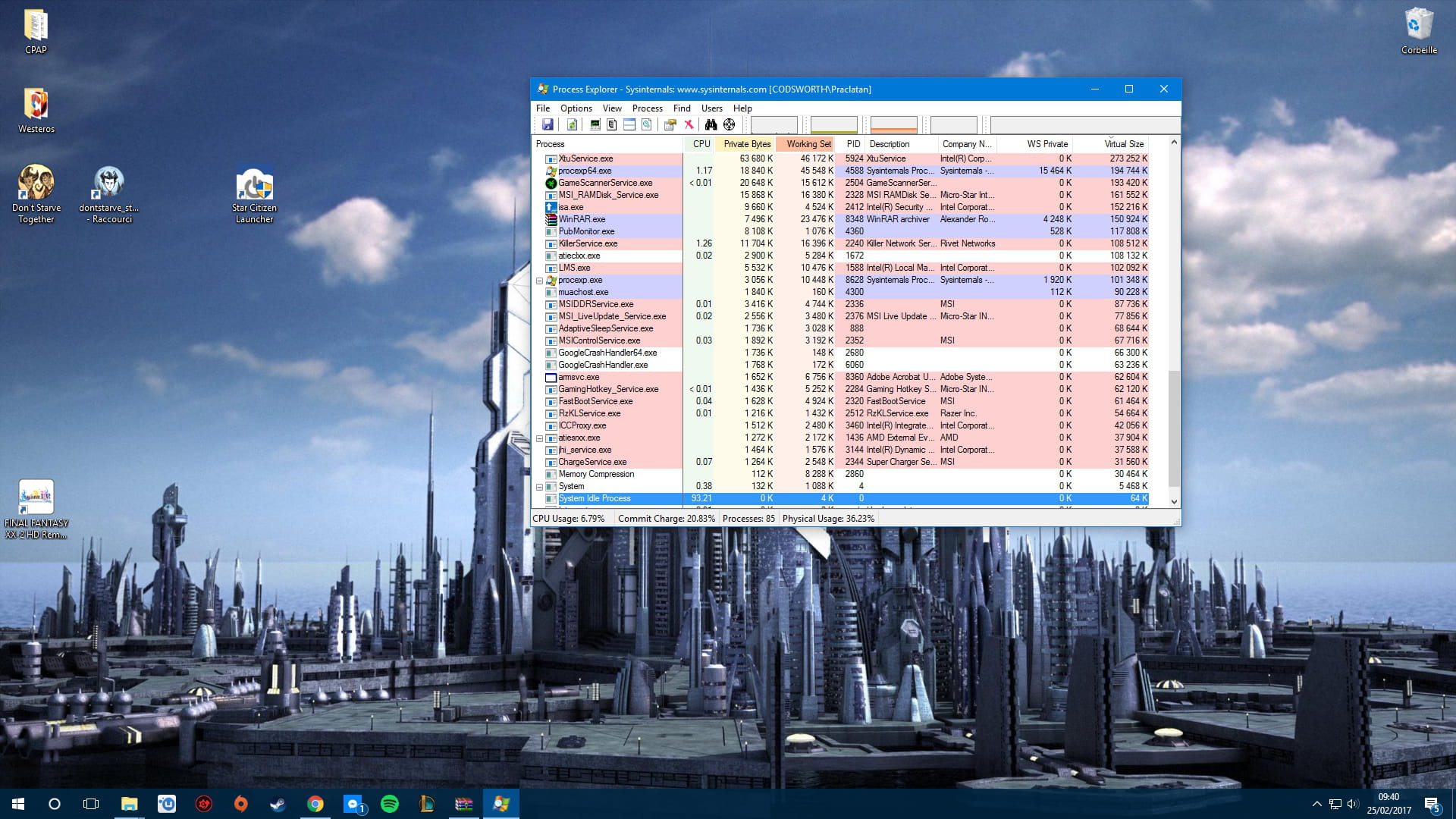Viewport: 1456px width, 819px height.
Task: Click the Save toolbar icon in Process Explorer
Action: tap(548, 124)
